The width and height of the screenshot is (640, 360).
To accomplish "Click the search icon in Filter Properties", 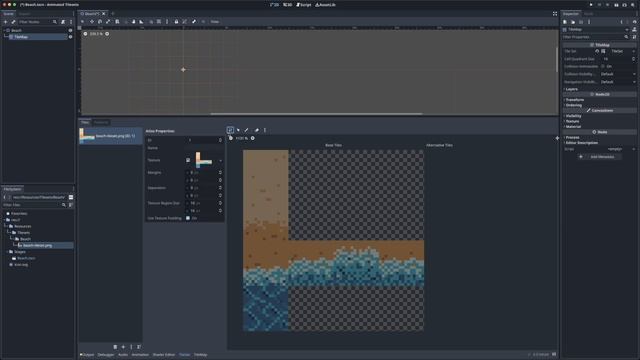I will pos(627,37).
